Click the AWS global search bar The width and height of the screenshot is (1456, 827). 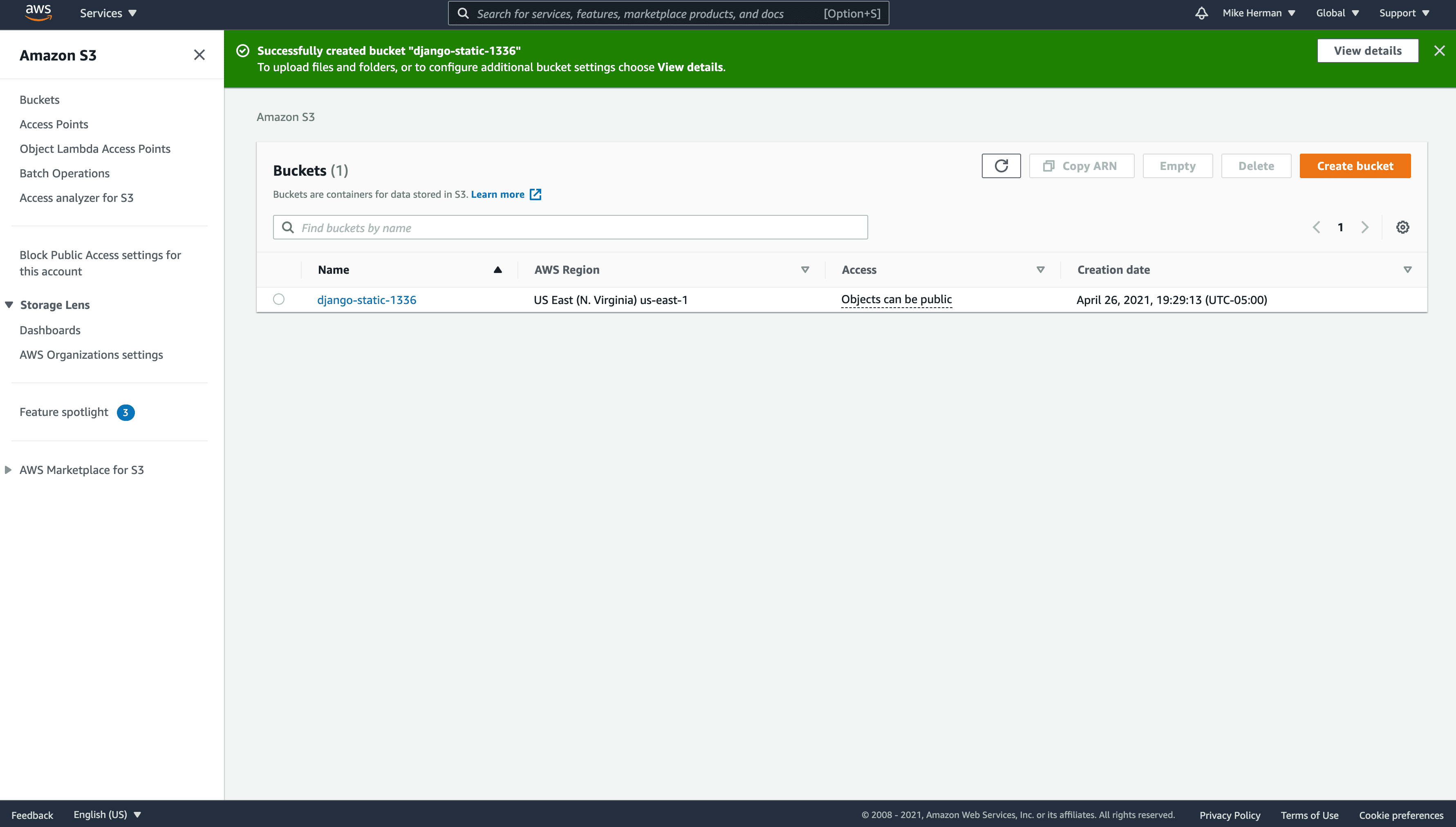coord(668,13)
